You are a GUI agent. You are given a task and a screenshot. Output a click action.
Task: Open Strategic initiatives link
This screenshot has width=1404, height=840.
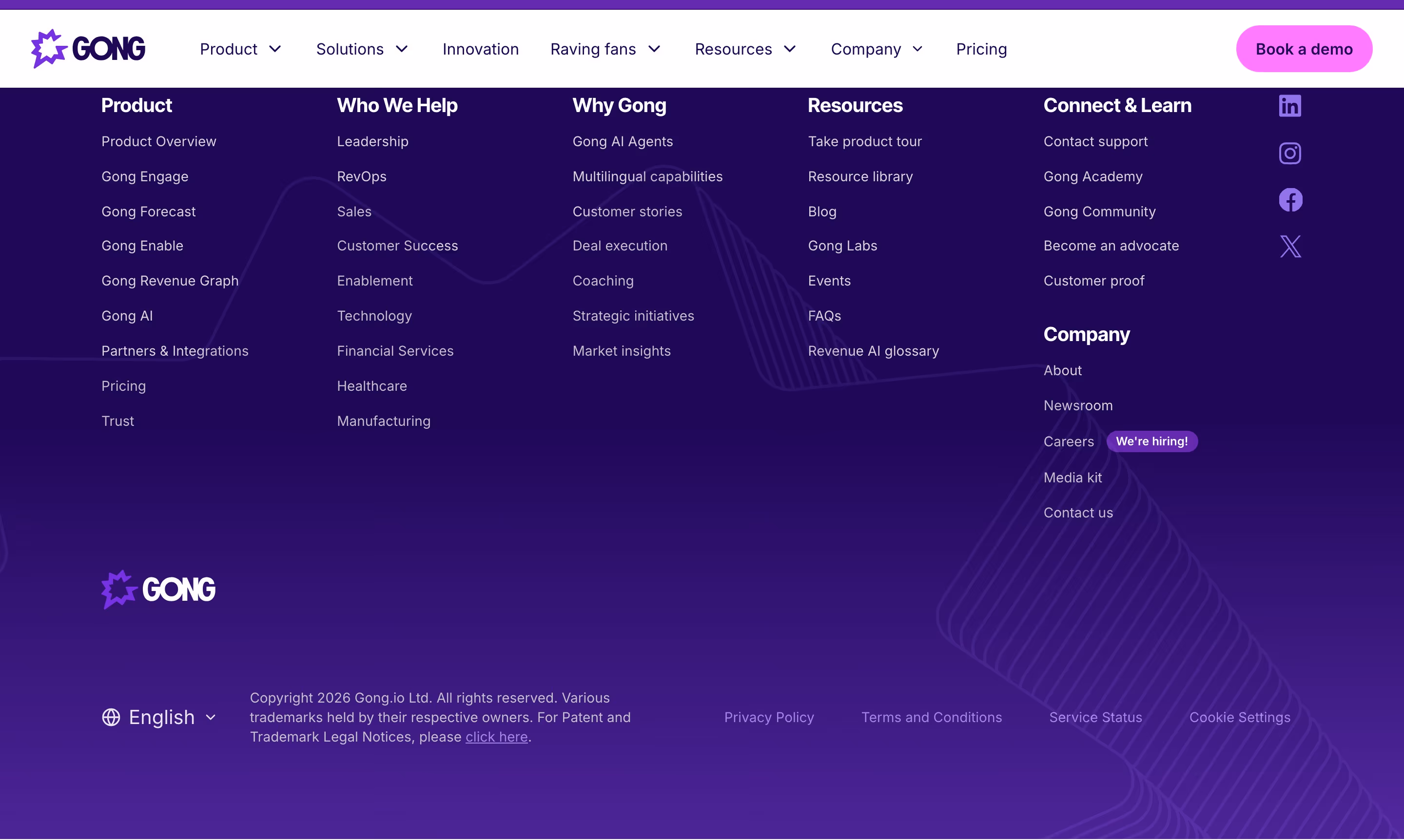pyautogui.click(x=633, y=316)
